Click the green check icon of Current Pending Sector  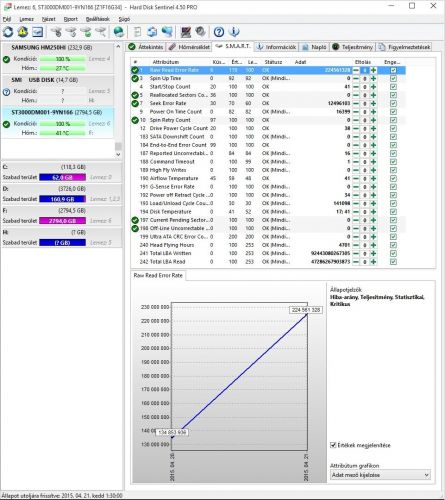(135, 220)
